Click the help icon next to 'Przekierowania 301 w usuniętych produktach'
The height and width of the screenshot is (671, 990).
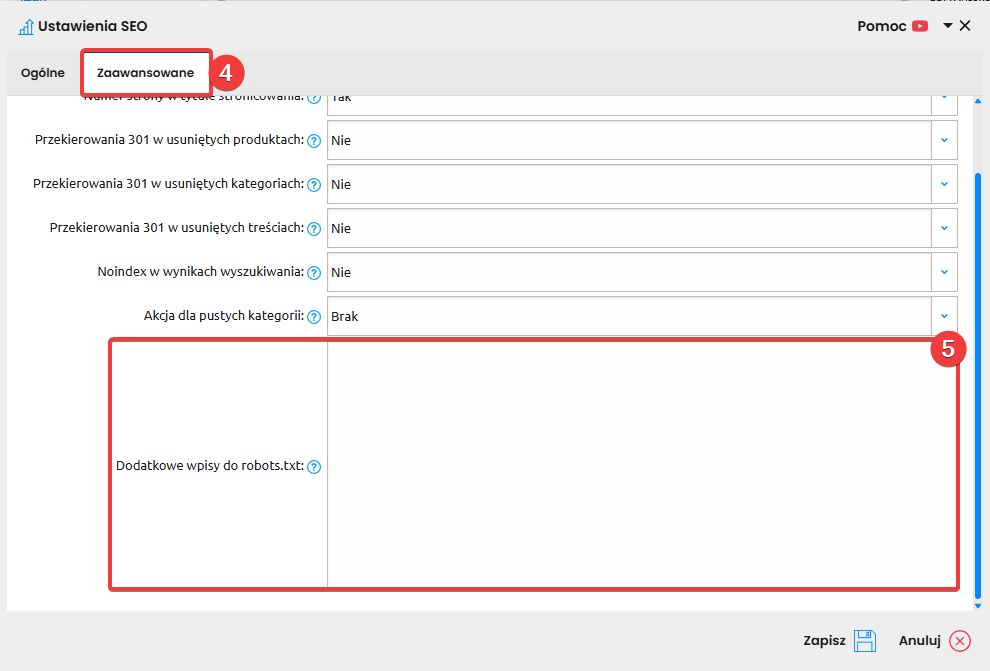(x=314, y=141)
